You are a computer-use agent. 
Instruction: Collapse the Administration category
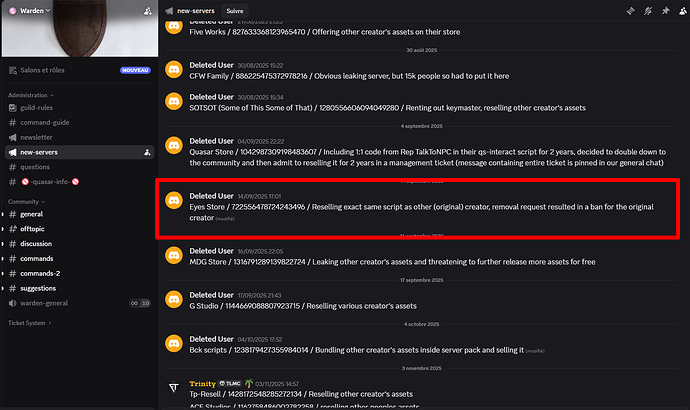pos(30,95)
